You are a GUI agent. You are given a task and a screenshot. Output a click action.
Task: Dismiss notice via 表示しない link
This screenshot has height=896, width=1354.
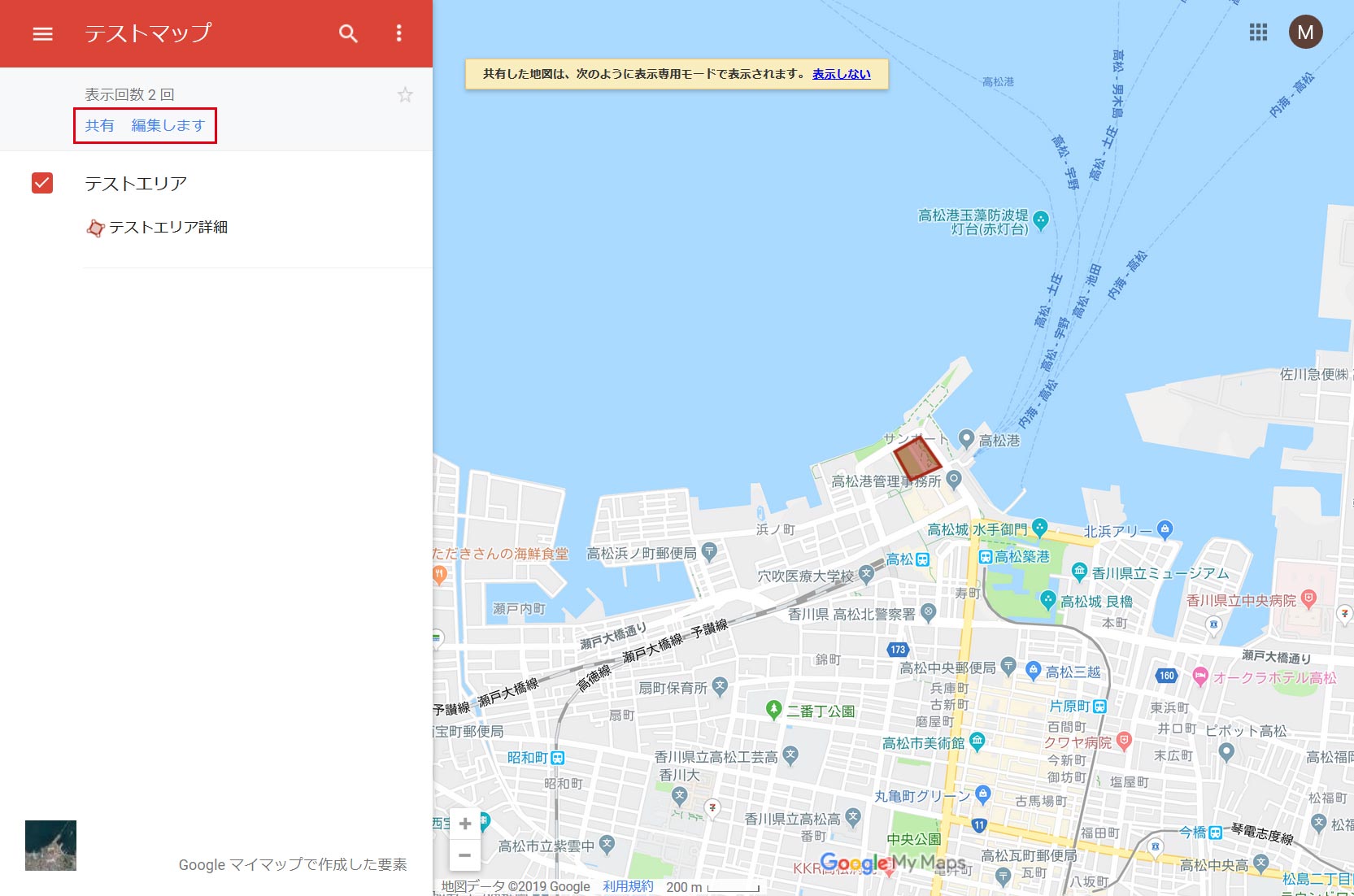pos(841,74)
